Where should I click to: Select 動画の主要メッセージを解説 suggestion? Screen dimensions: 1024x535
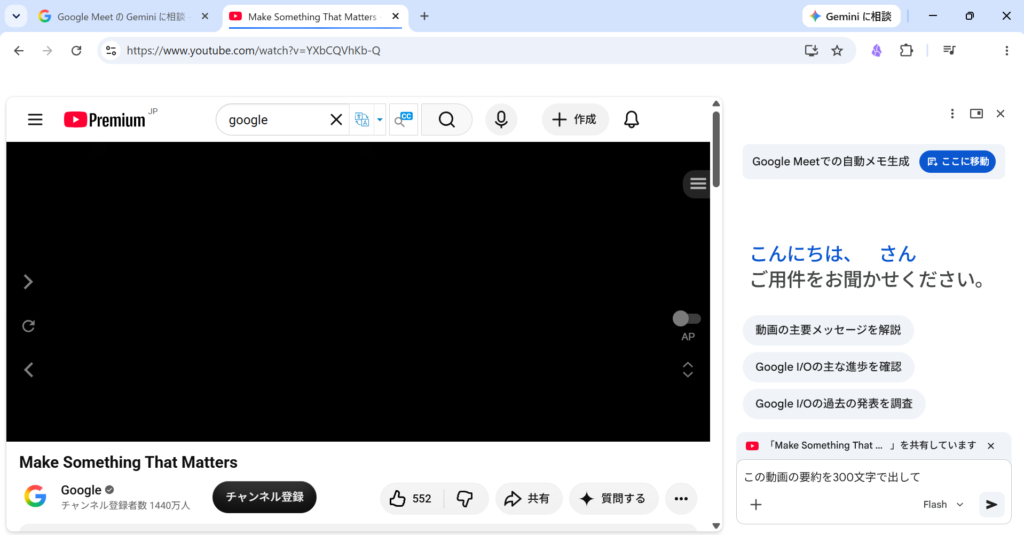pyautogui.click(x=828, y=330)
